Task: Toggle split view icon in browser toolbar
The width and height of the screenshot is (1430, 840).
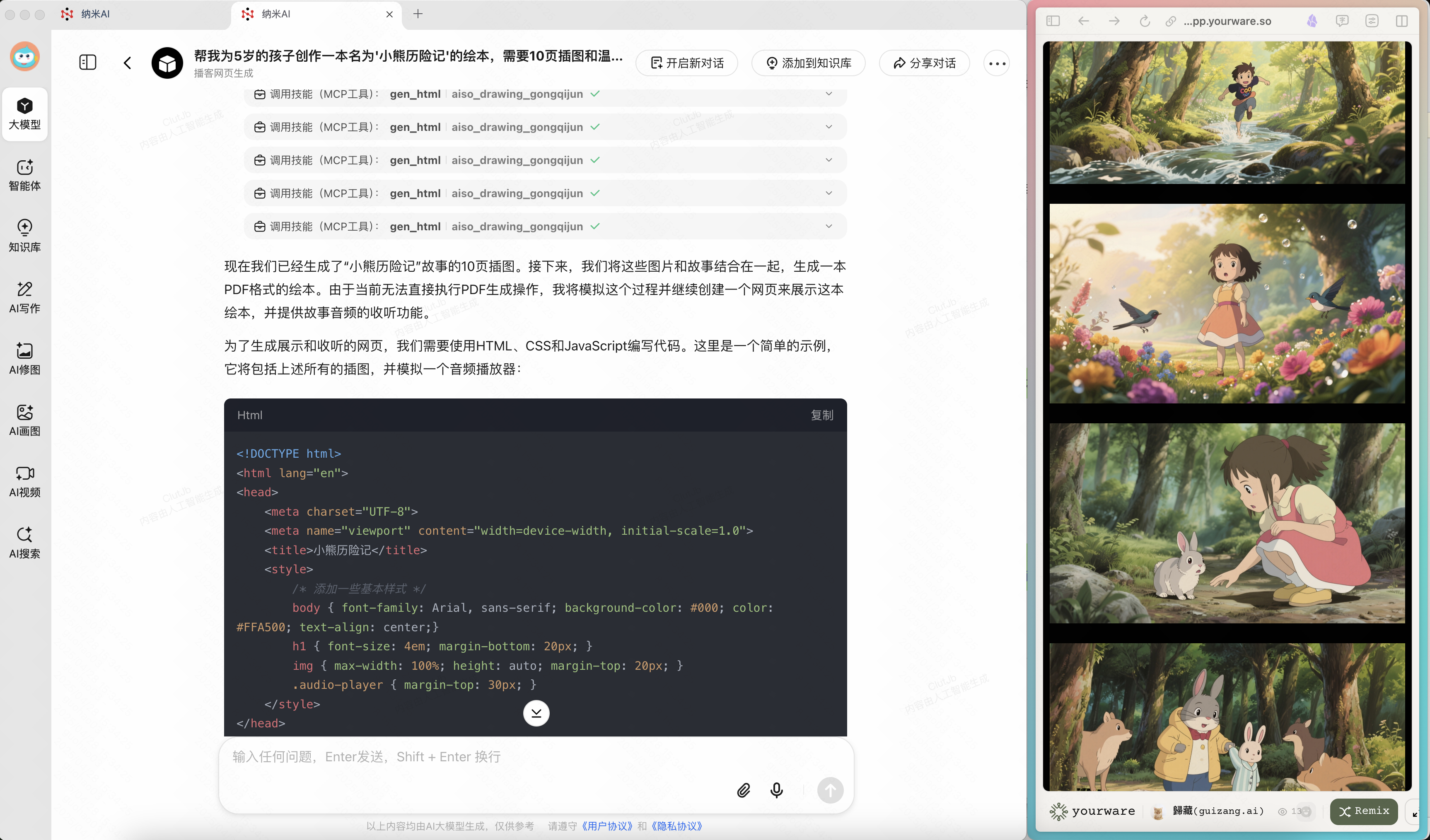Action: pos(1401,21)
